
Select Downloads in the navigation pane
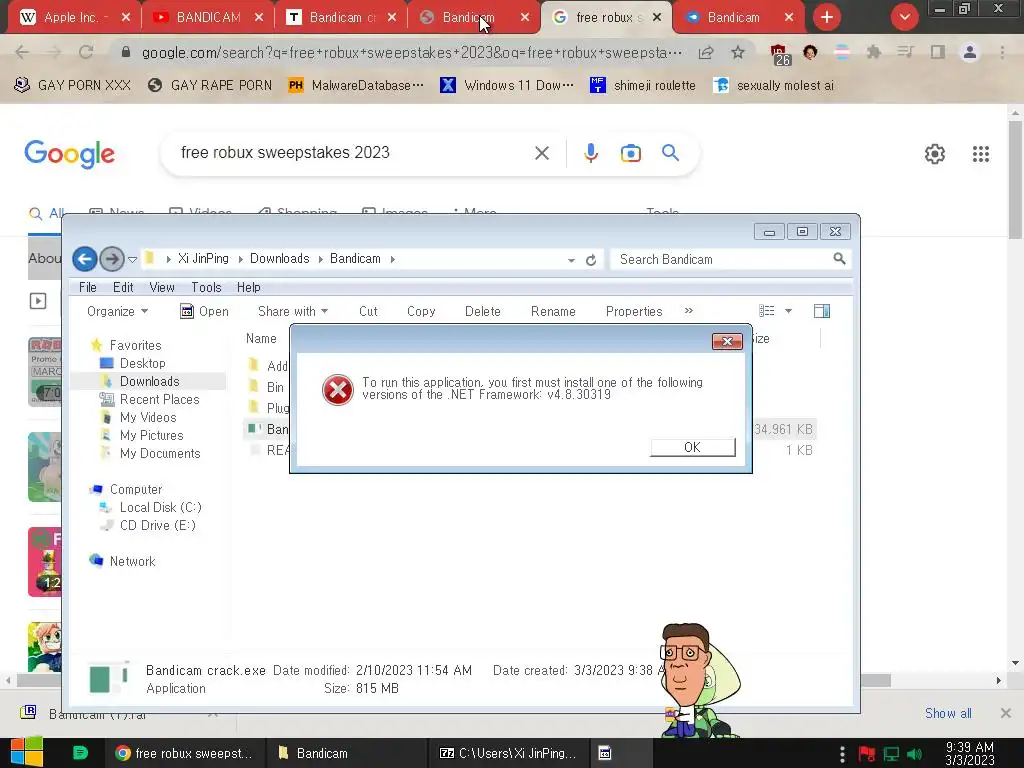click(x=150, y=381)
